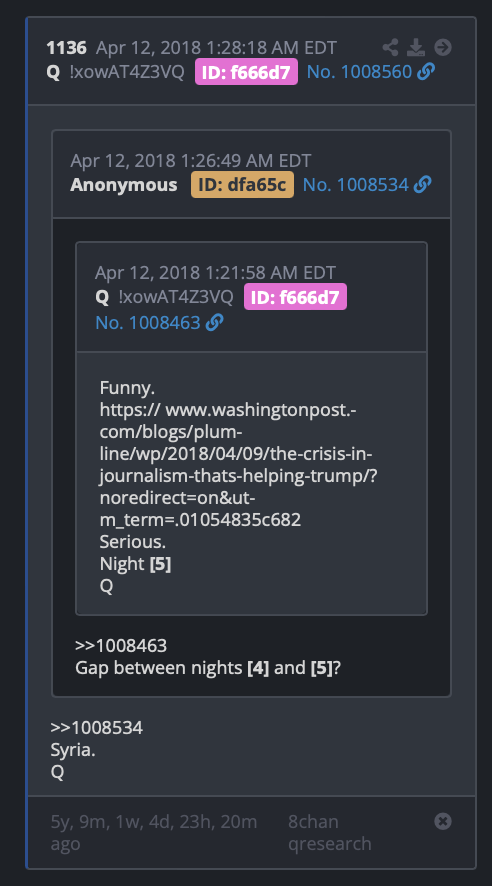Click the Apr 12, 2018 1:28:18 AM timestamp
This screenshot has width=492, height=886.
pyautogui.click(x=216, y=47)
